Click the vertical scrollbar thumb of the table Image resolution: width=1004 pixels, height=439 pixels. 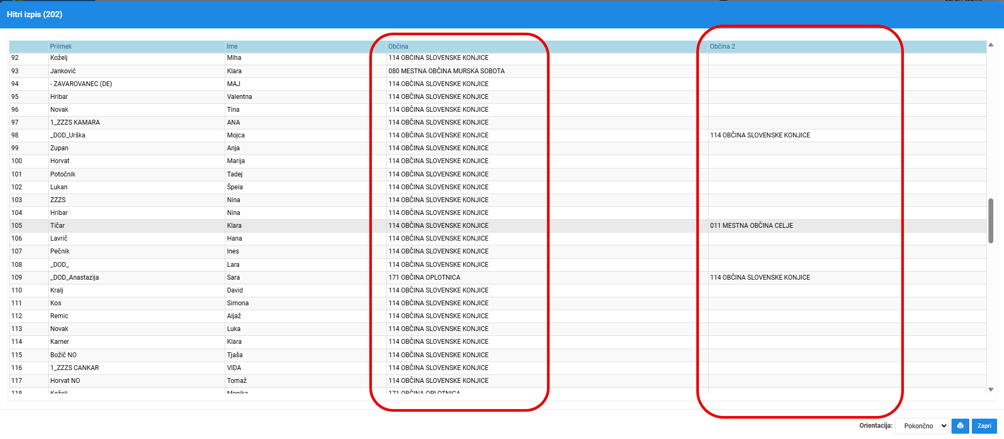coord(991,220)
